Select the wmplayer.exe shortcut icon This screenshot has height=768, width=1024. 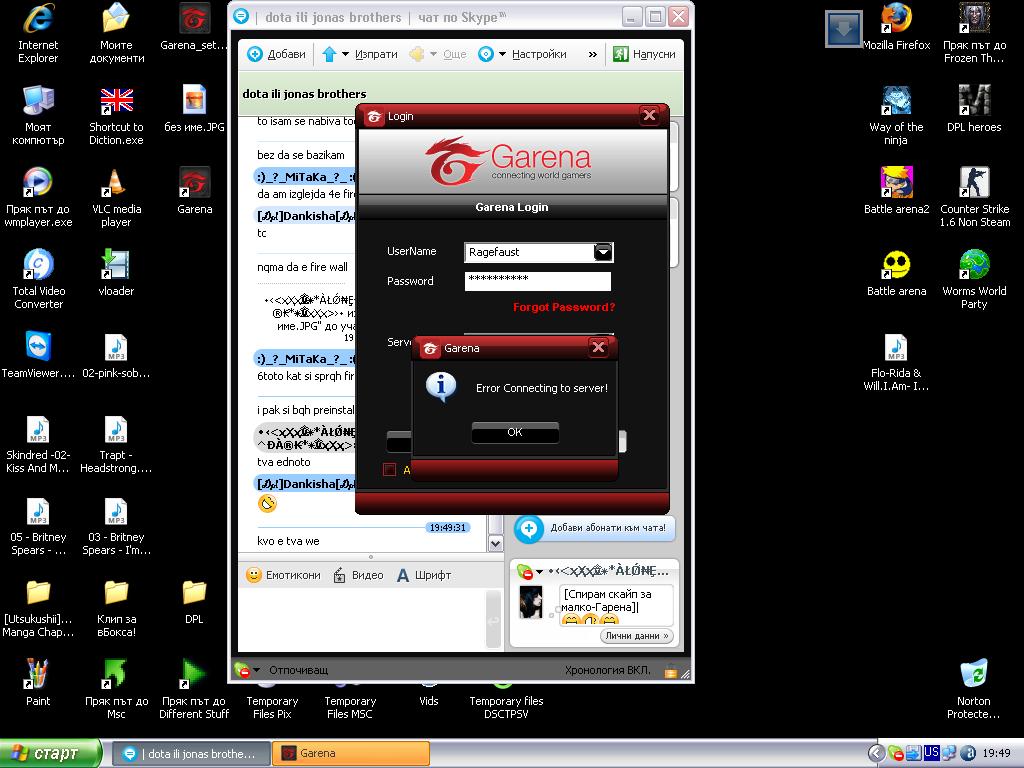point(38,197)
